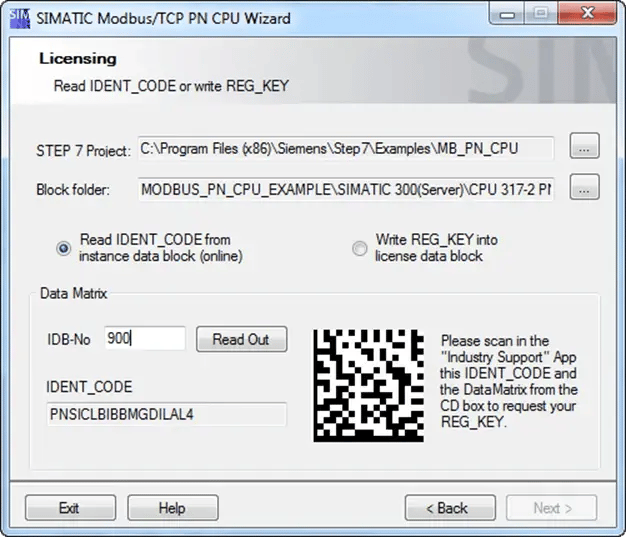Click 'Read IDENT_CODE or write REG_KEY' subtitle
Screen dimensions: 626x537
click(x=171, y=86)
